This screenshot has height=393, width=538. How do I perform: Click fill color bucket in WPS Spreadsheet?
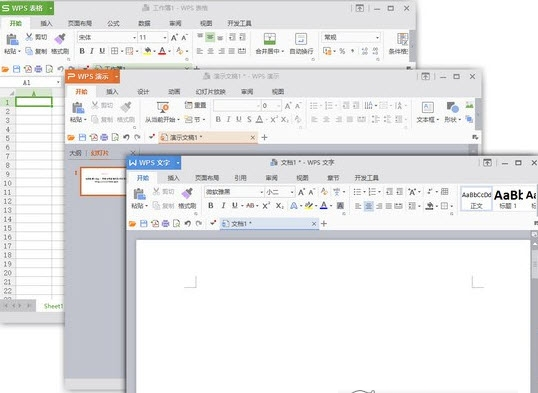click(x=148, y=51)
